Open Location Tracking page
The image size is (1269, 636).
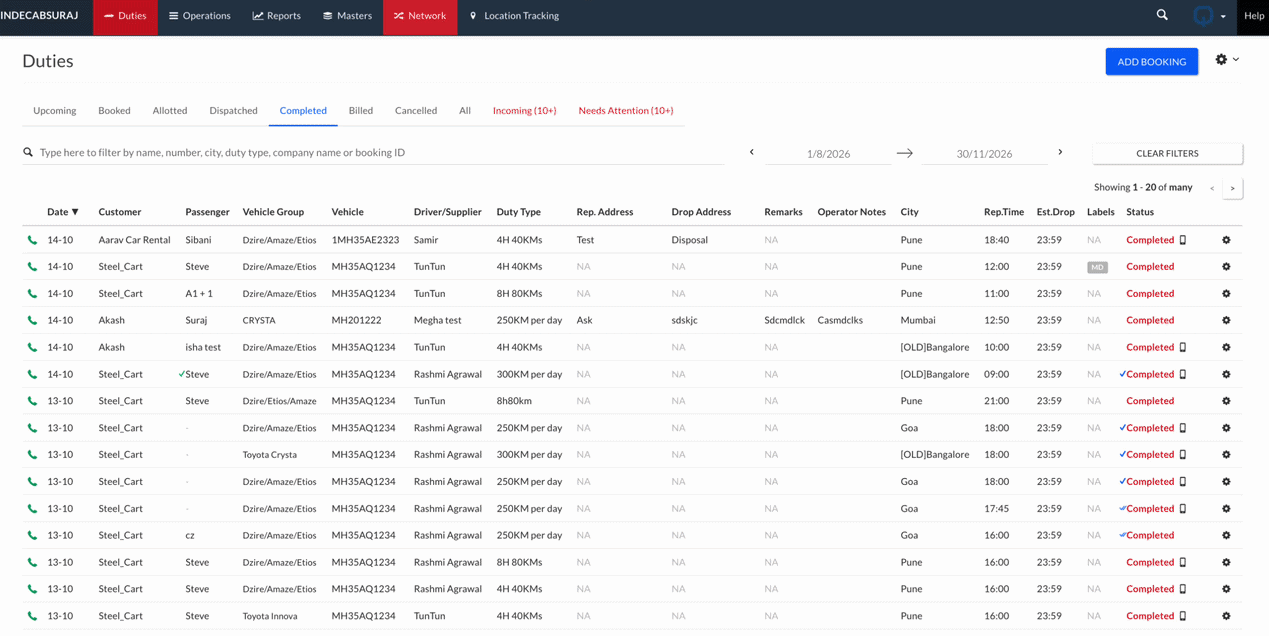point(514,16)
